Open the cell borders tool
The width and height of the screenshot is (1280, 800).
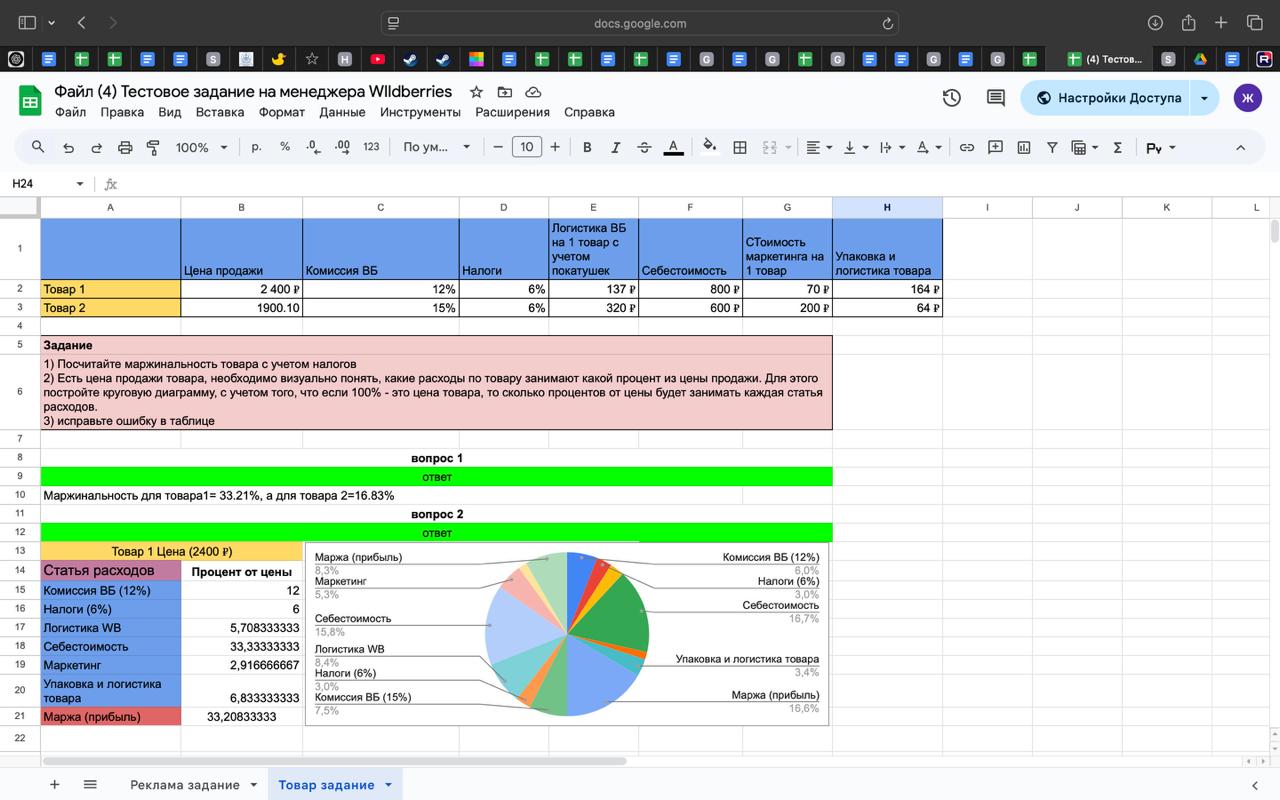[x=740, y=147]
